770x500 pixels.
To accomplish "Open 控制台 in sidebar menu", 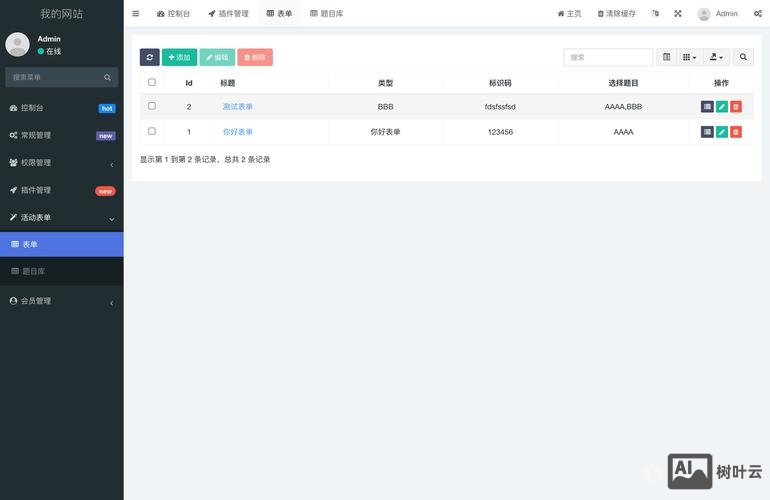I will coord(62,108).
